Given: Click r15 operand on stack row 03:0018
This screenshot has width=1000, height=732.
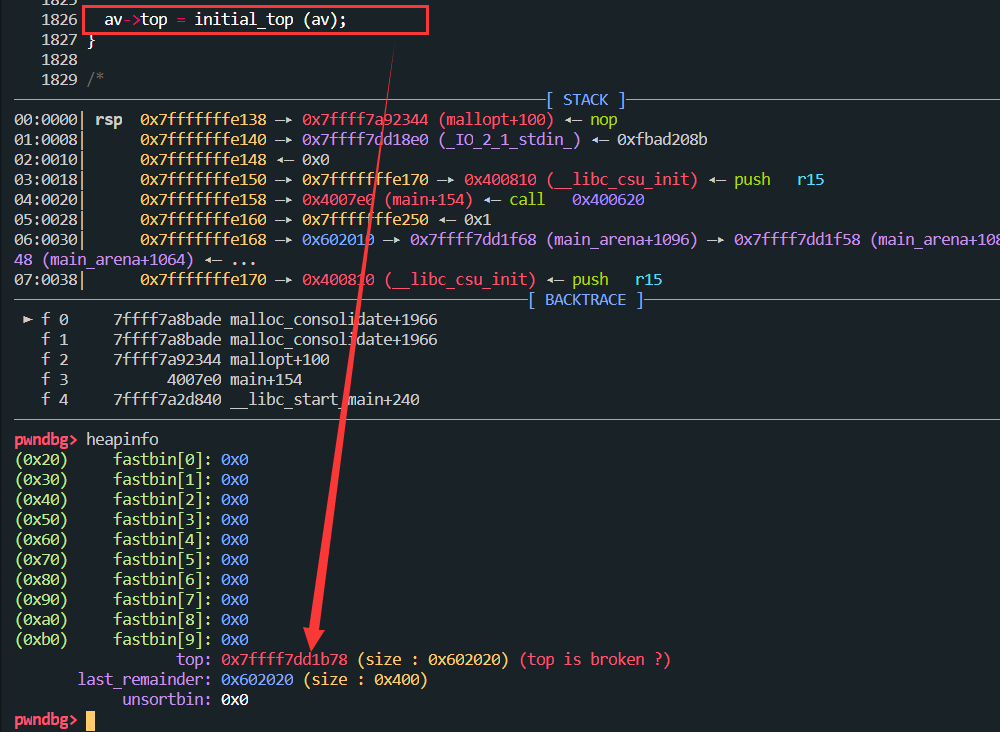Looking at the screenshot, I should (x=811, y=180).
